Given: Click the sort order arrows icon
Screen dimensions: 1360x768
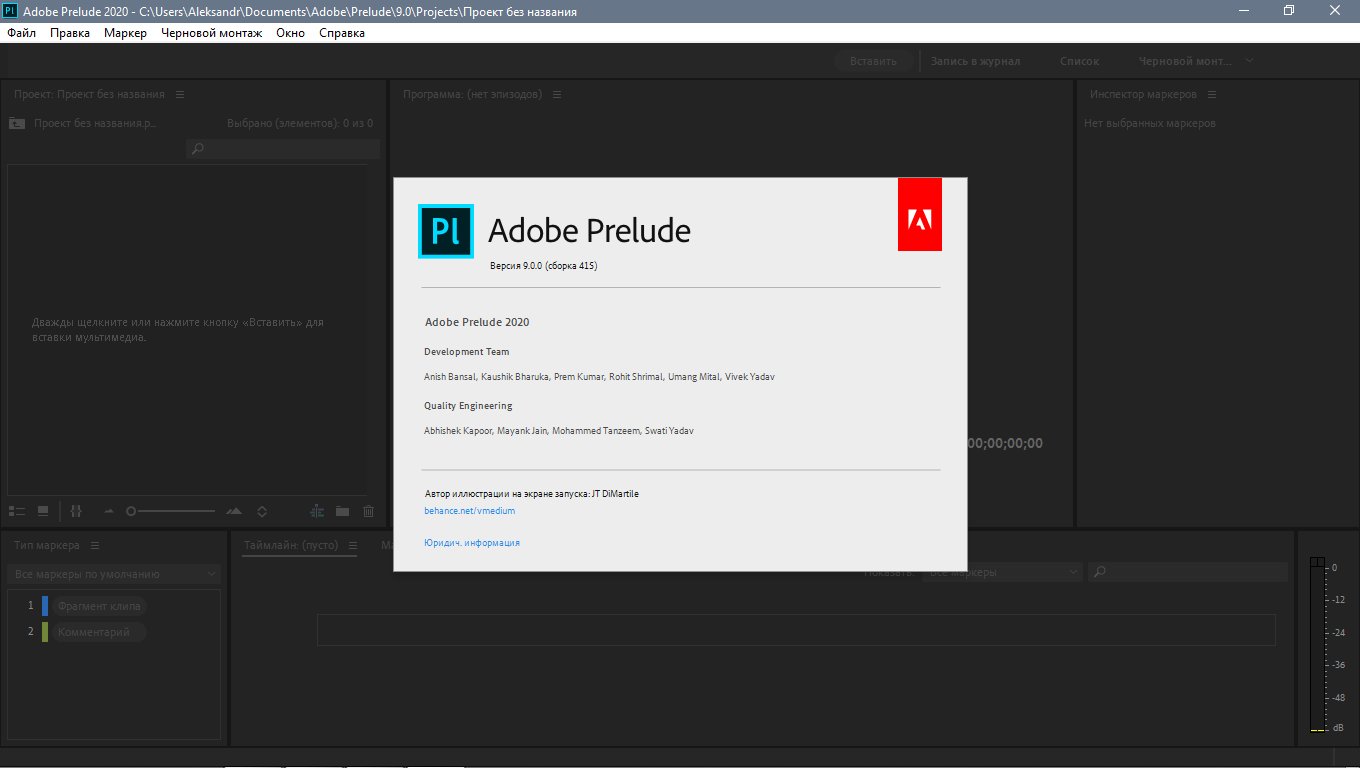Looking at the screenshot, I should pos(262,511).
